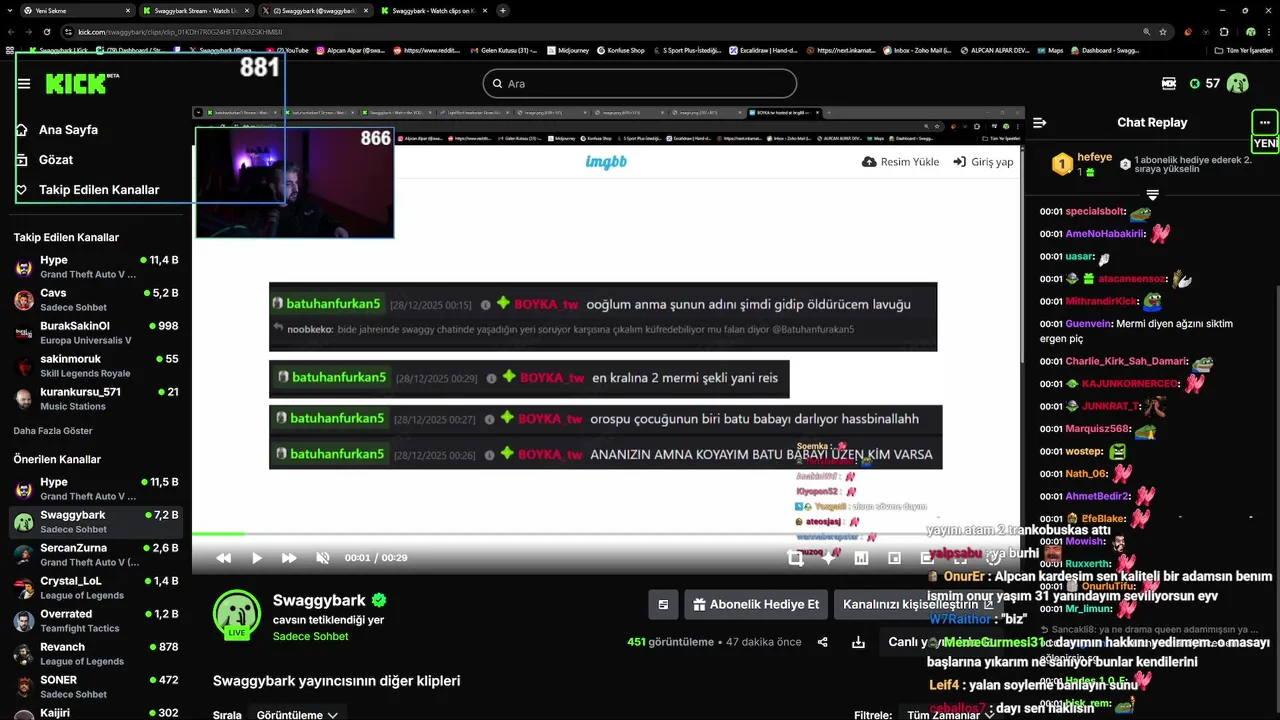This screenshot has height=720, width=1280.
Task: Click the sparkle icon in the player controls
Action: pyautogui.click(x=828, y=558)
